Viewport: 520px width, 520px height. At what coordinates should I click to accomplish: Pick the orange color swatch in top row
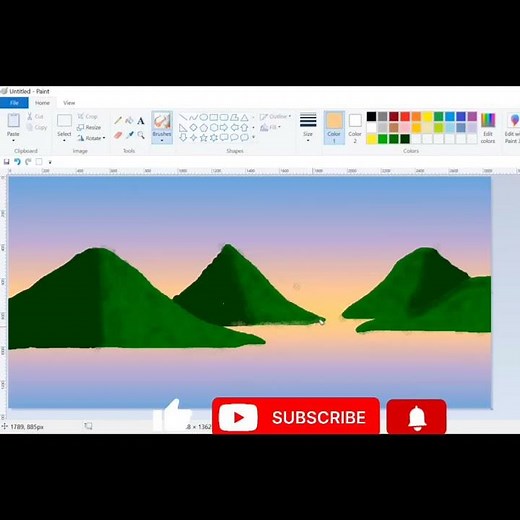(416, 117)
